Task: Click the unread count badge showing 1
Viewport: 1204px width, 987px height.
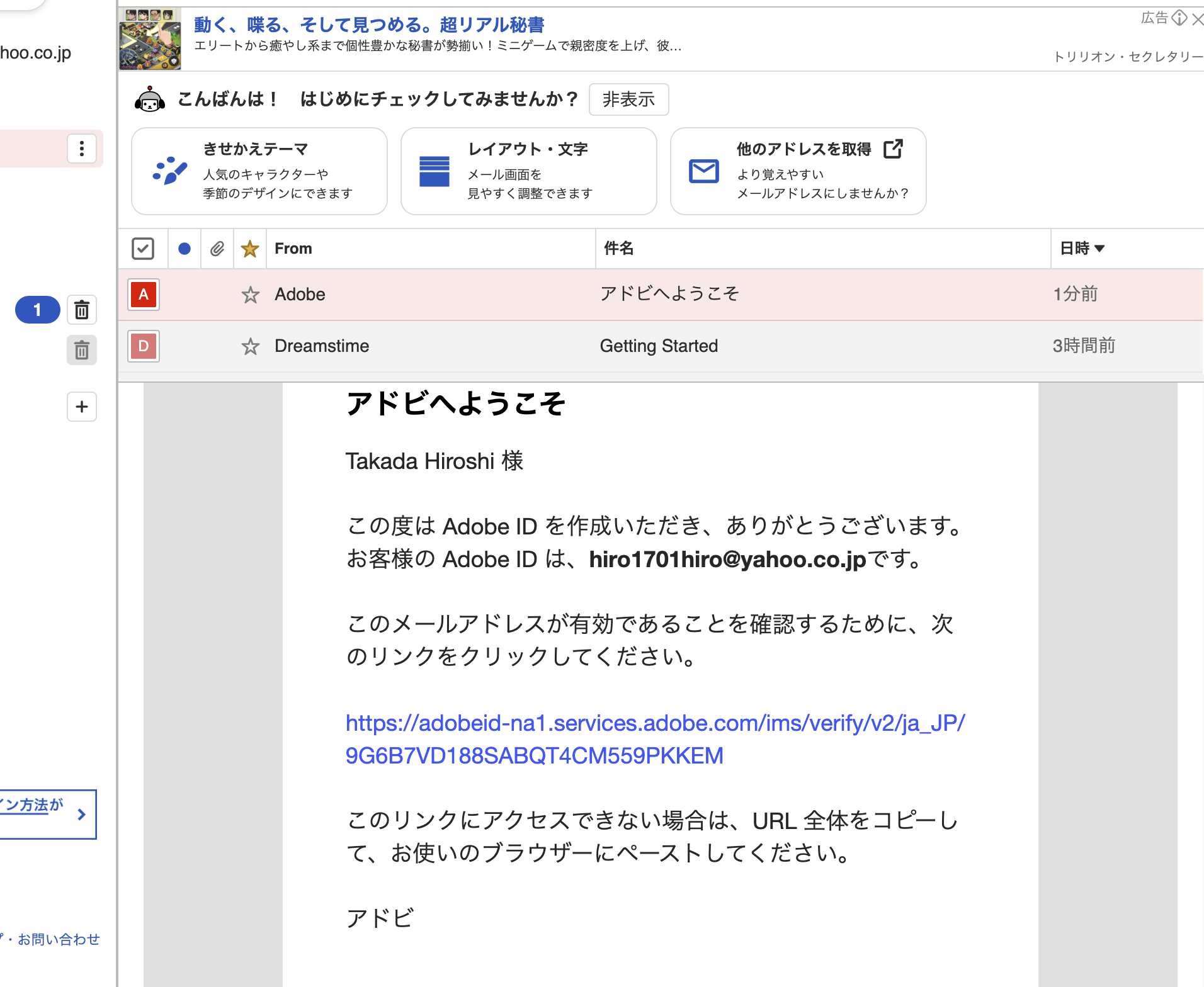Action: click(x=37, y=310)
